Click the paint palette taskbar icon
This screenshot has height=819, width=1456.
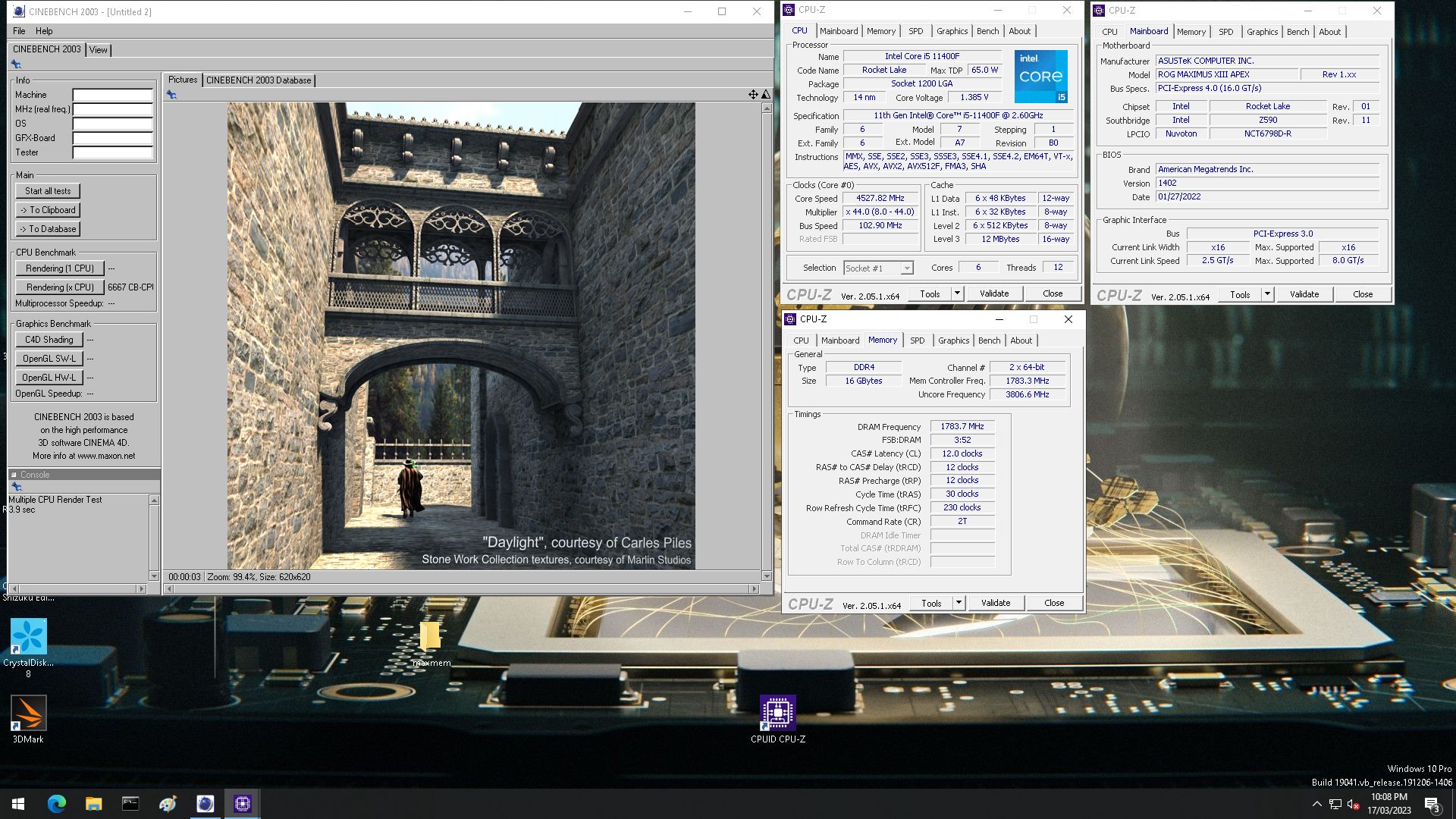click(168, 804)
